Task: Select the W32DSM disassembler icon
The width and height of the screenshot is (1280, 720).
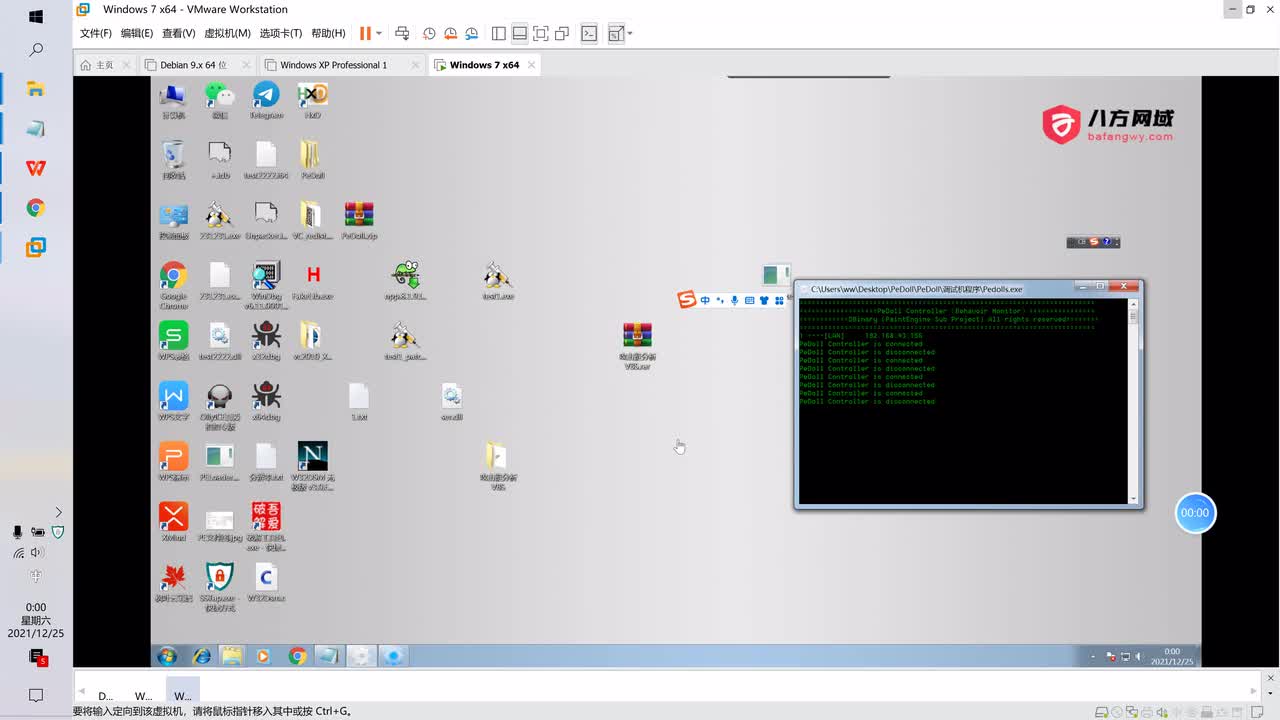Action: pyautogui.click(x=313, y=466)
